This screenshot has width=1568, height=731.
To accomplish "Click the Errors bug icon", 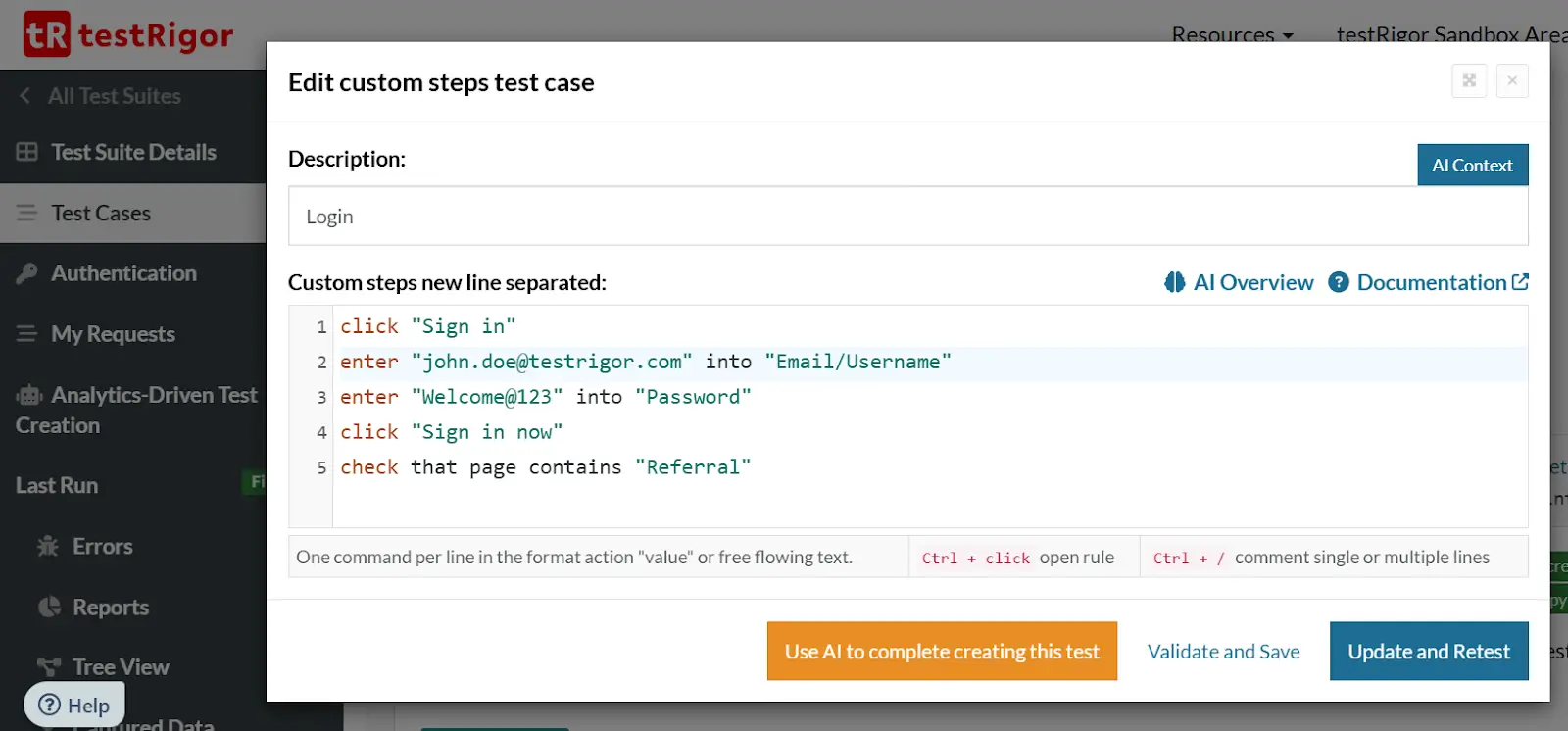I will pos(48,547).
